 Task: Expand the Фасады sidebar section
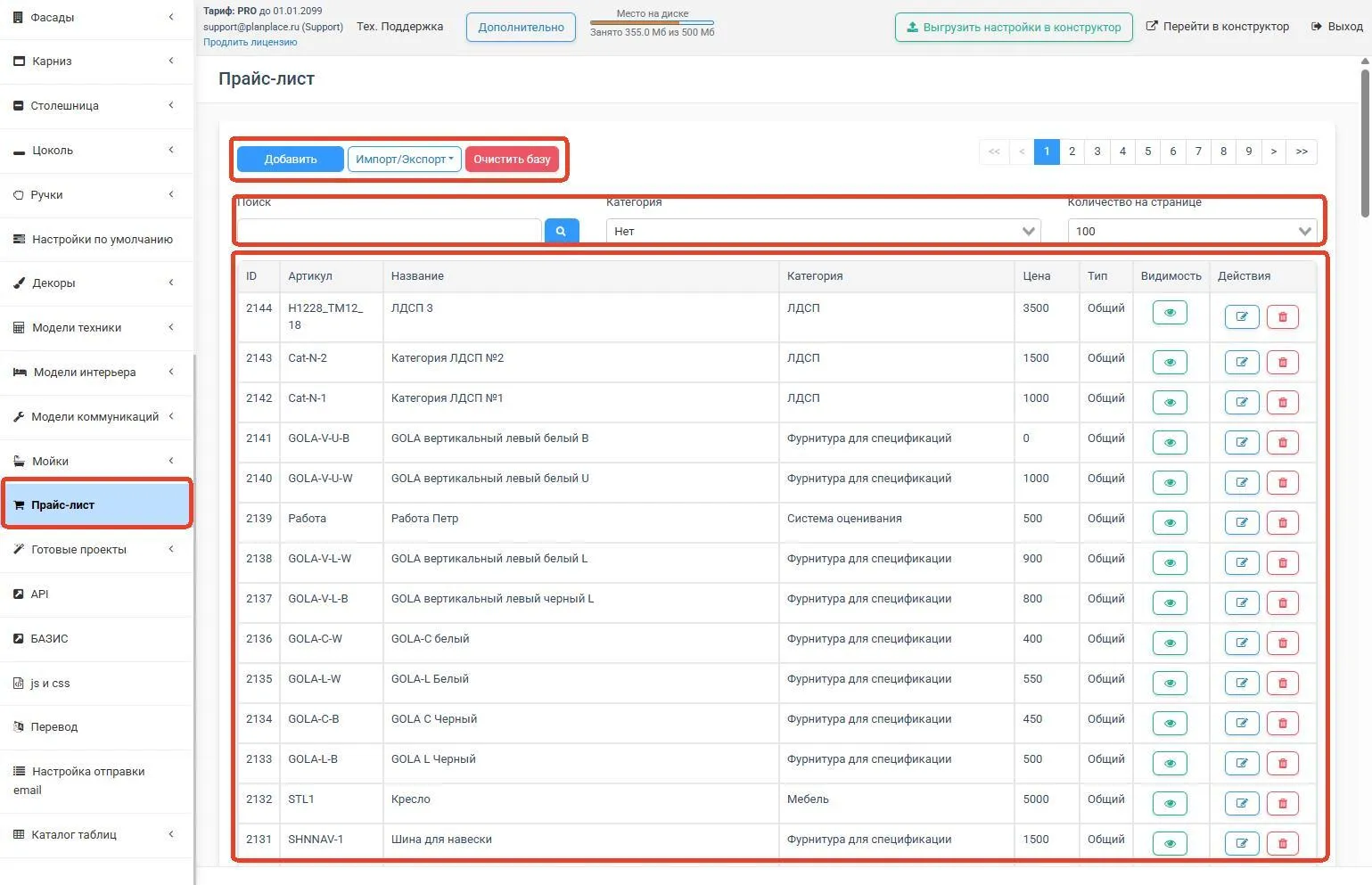(x=96, y=17)
